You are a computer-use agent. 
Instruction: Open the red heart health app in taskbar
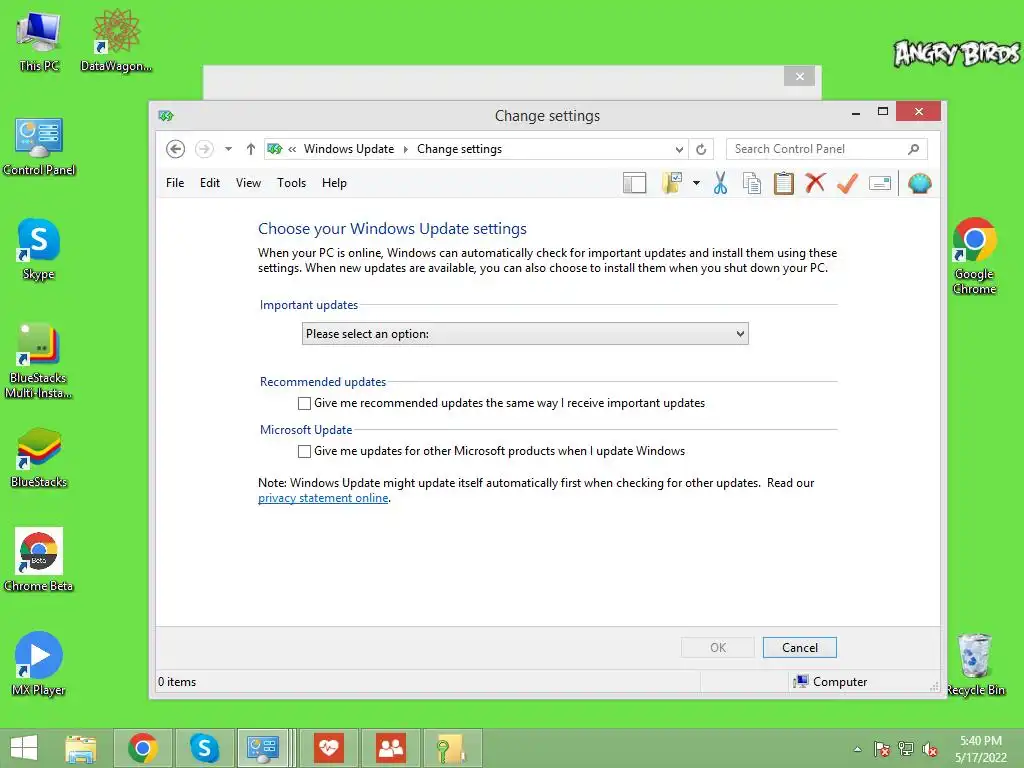click(x=328, y=748)
